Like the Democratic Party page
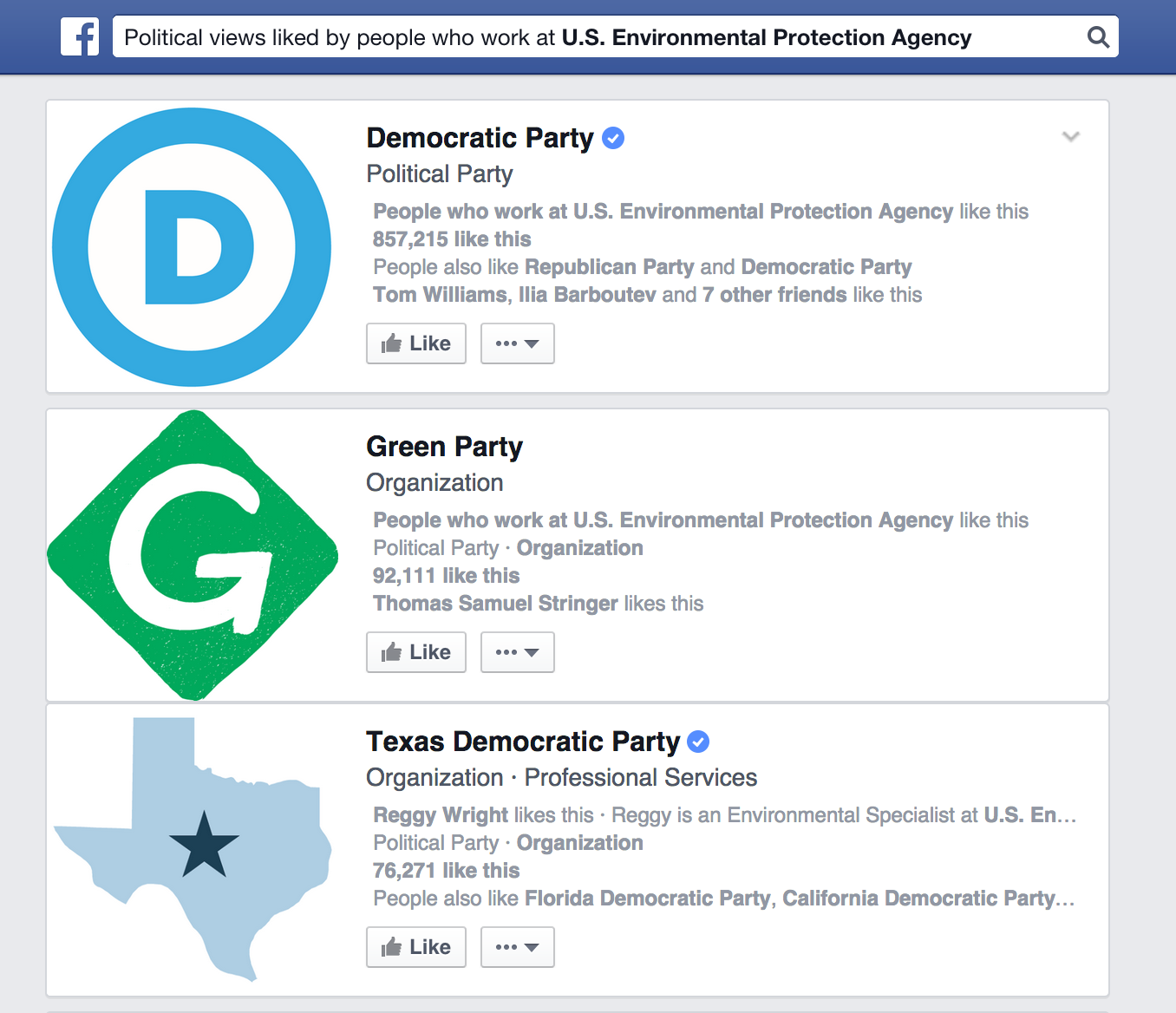This screenshot has height=1013, width=1176. click(416, 343)
